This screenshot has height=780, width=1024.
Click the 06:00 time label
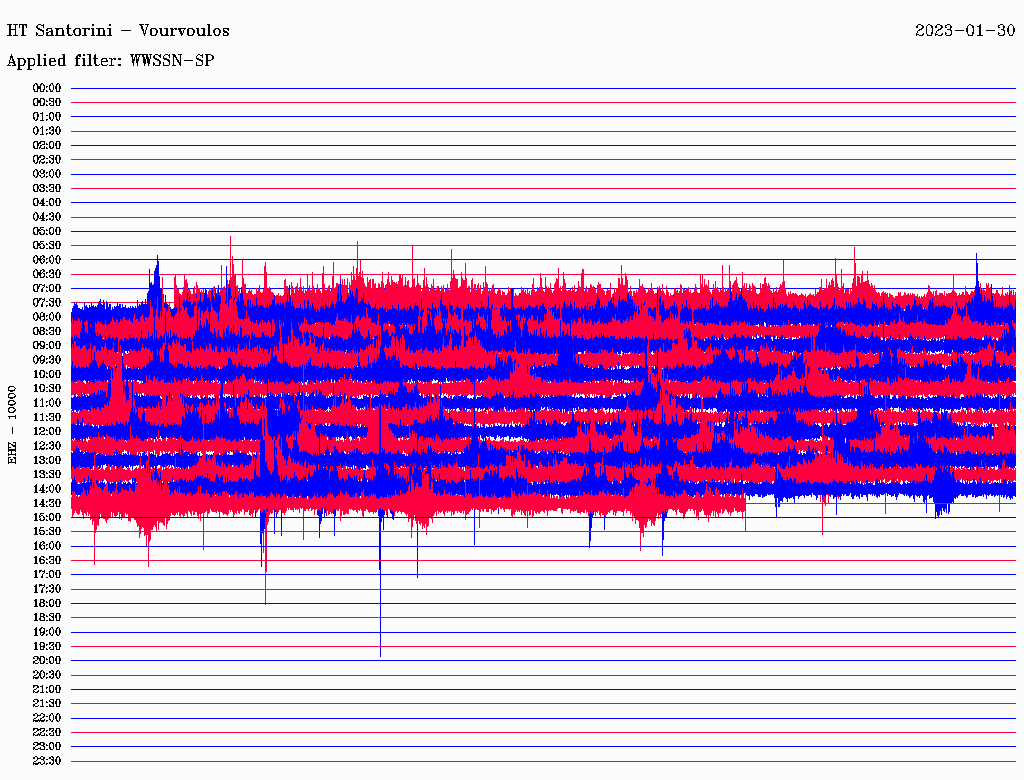[x=47, y=260]
